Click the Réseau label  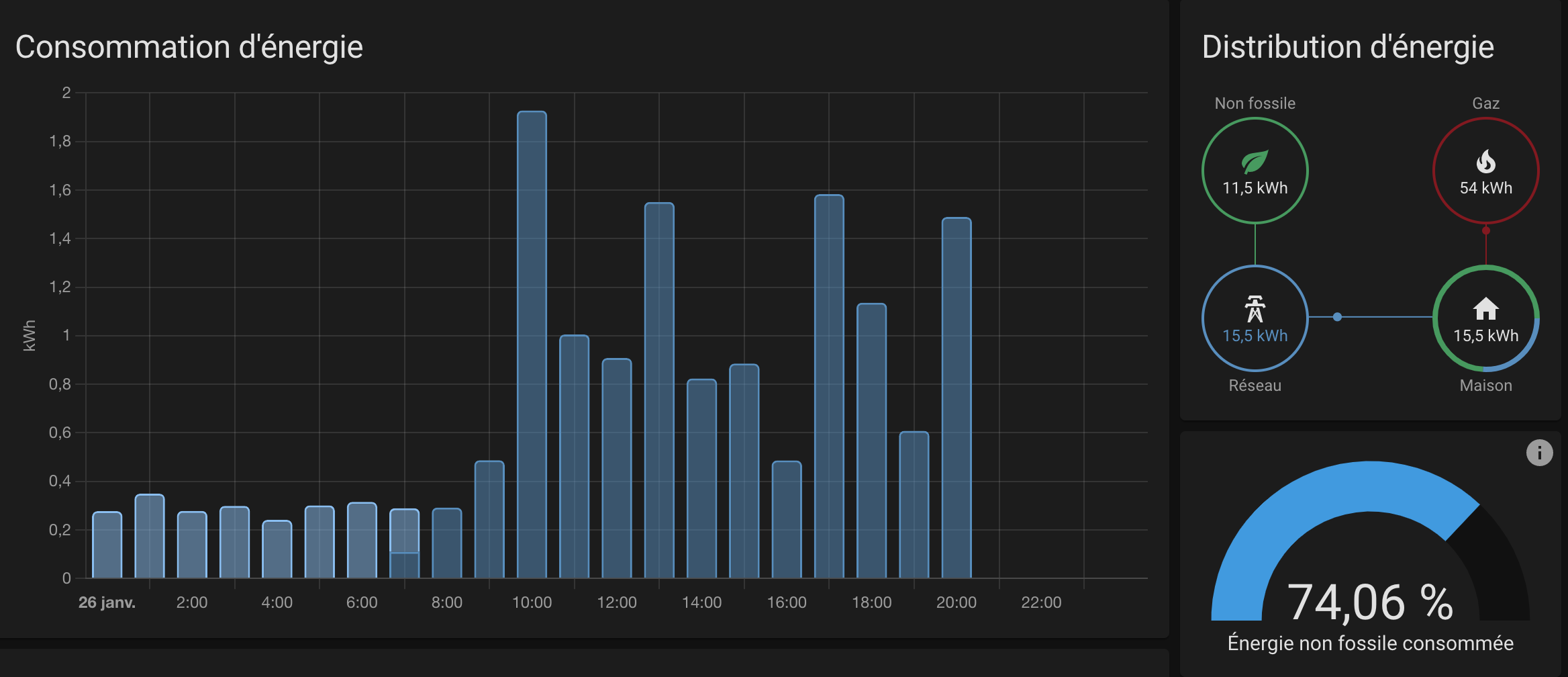click(1255, 386)
